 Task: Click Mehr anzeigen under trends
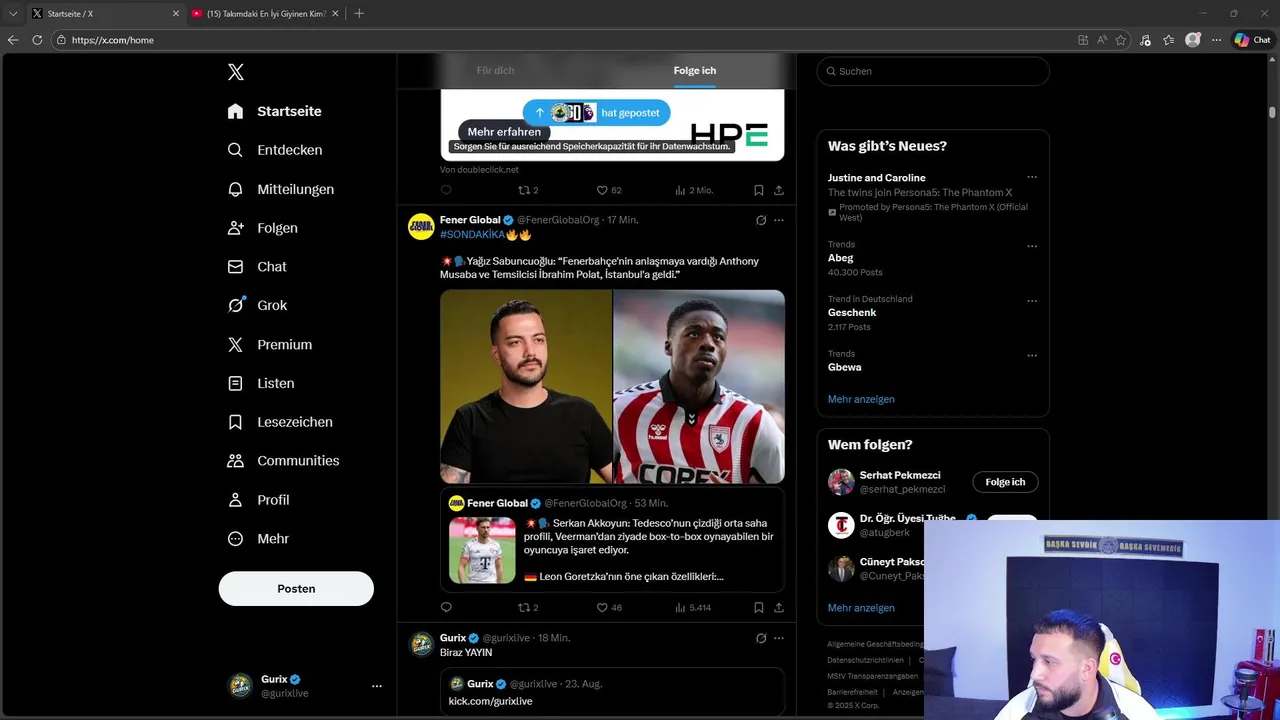861,399
